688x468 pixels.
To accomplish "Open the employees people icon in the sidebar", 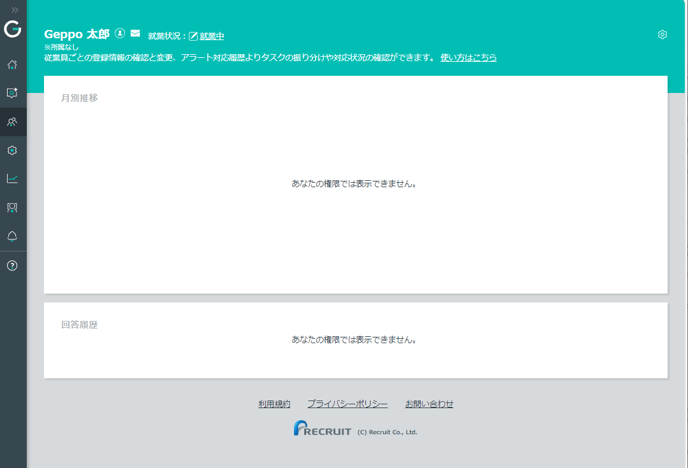I will pos(12,121).
